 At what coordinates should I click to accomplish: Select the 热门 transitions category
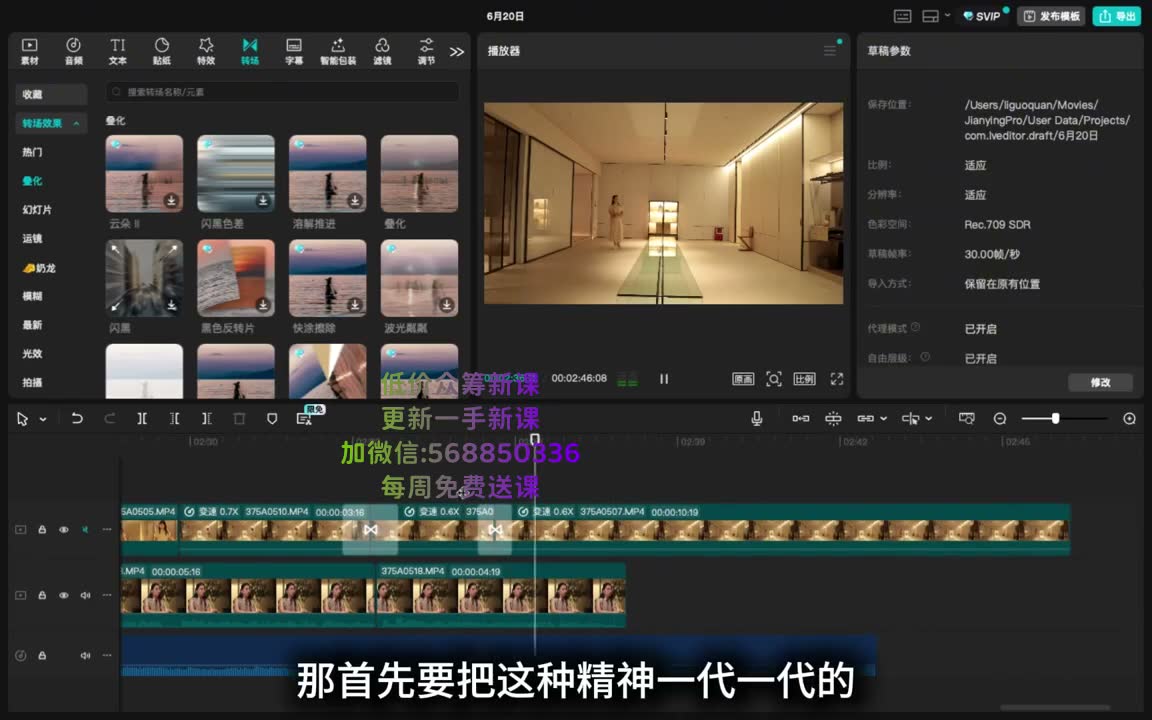click(32, 152)
